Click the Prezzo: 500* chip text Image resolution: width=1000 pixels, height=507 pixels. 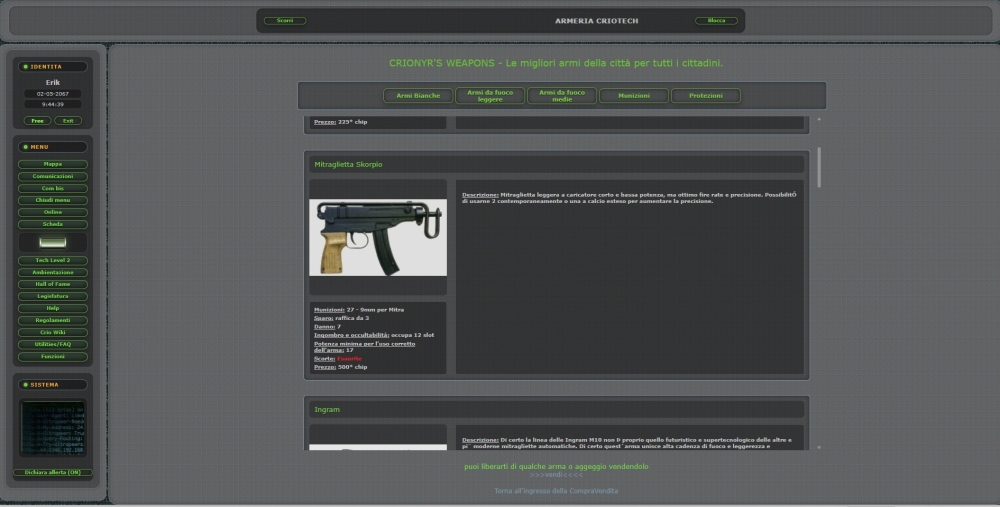coord(341,367)
